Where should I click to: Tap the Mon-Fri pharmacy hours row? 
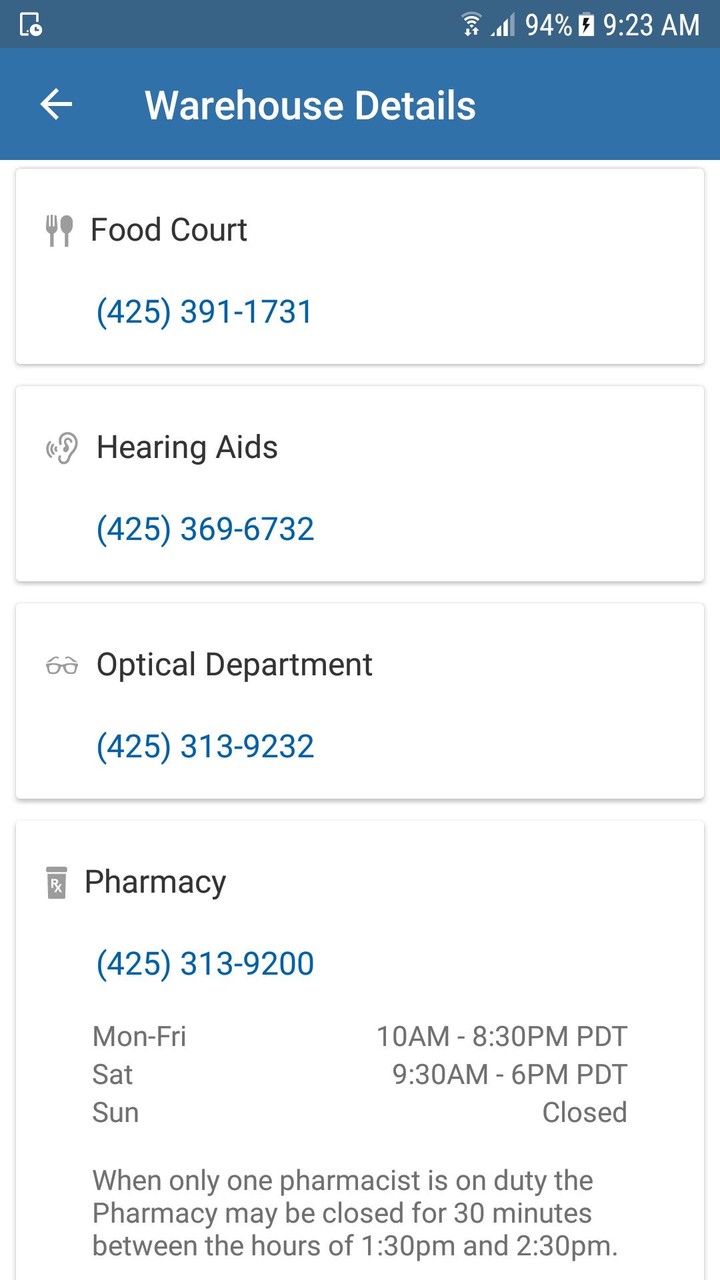pyautogui.click(x=360, y=1036)
